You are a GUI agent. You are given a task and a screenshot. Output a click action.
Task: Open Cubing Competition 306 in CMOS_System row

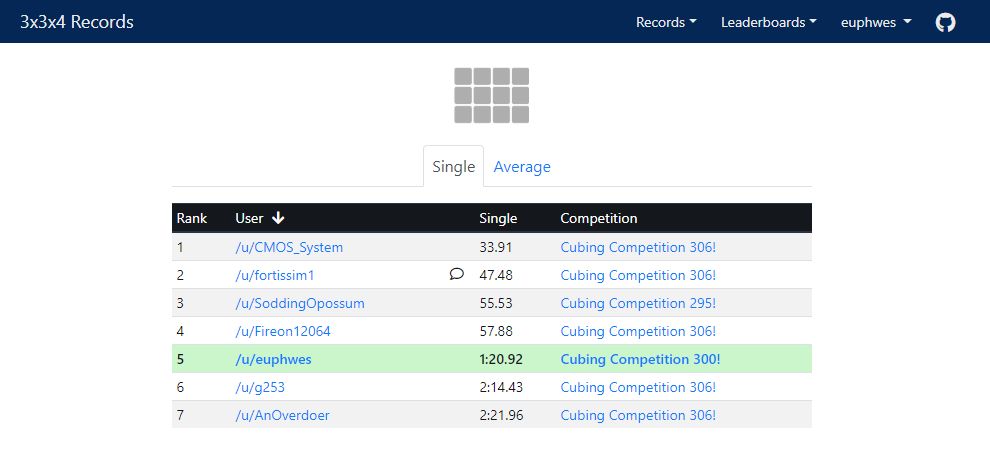coord(638,247)
